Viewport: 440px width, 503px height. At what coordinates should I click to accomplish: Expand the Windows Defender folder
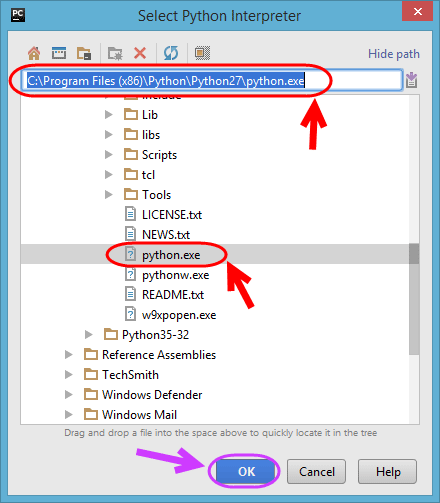tap(69, 394)
